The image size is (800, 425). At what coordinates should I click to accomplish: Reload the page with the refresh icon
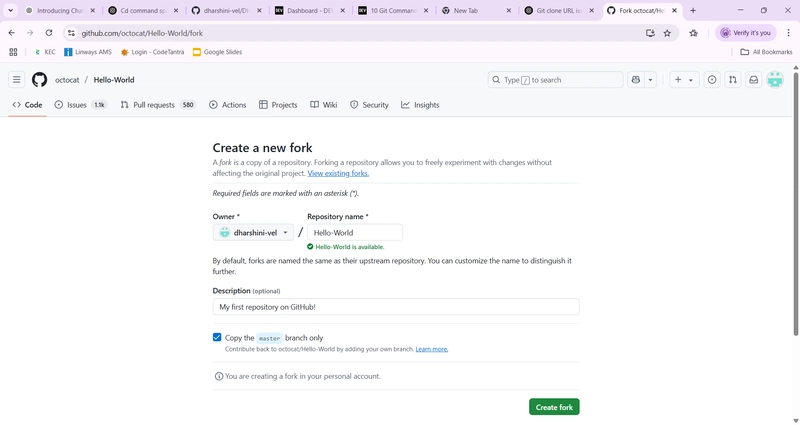pos(48,33)
